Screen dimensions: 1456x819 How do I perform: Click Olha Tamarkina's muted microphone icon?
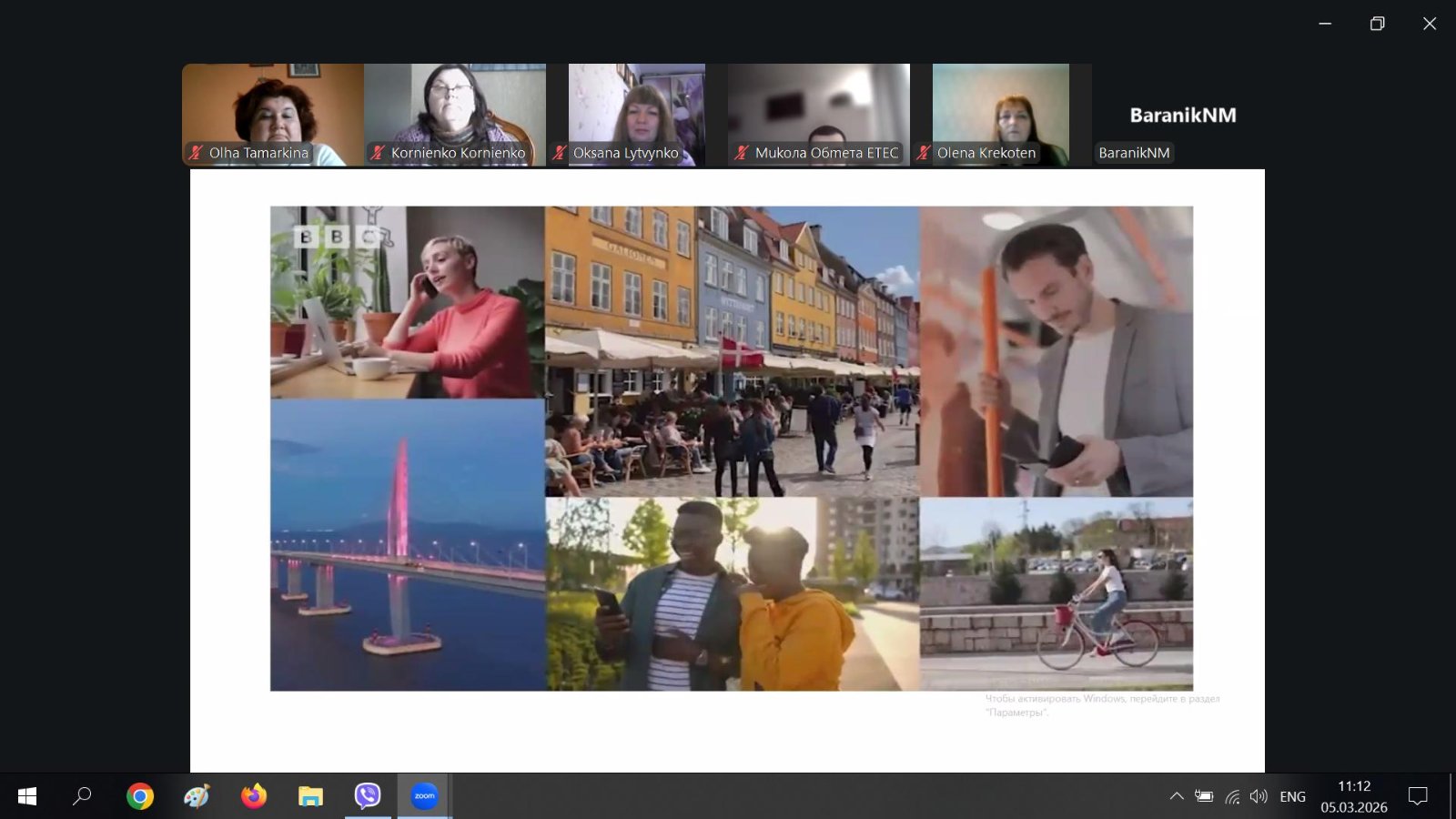pos(196,153)
